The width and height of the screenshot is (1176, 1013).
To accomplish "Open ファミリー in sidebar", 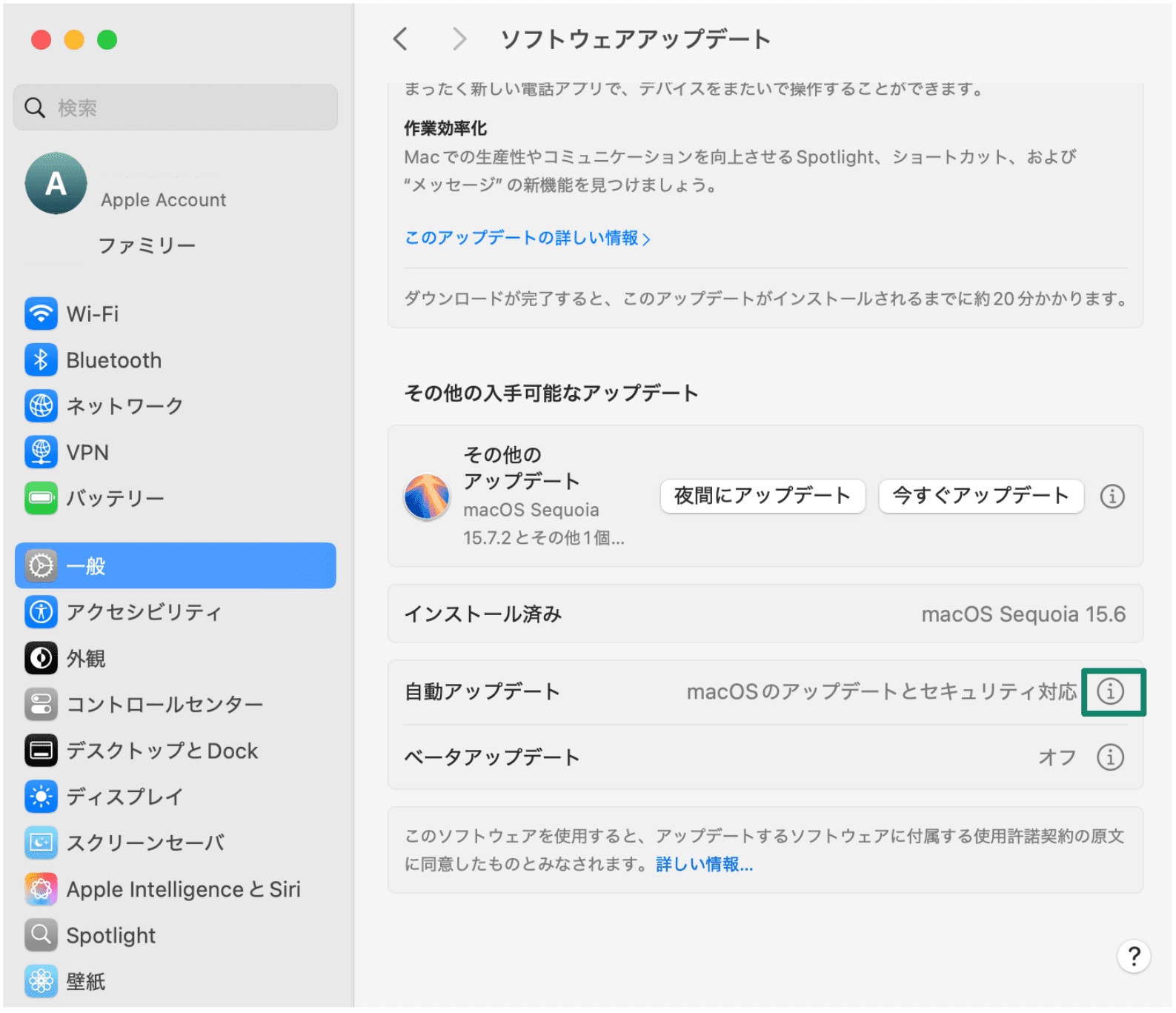I will point(147,245).
